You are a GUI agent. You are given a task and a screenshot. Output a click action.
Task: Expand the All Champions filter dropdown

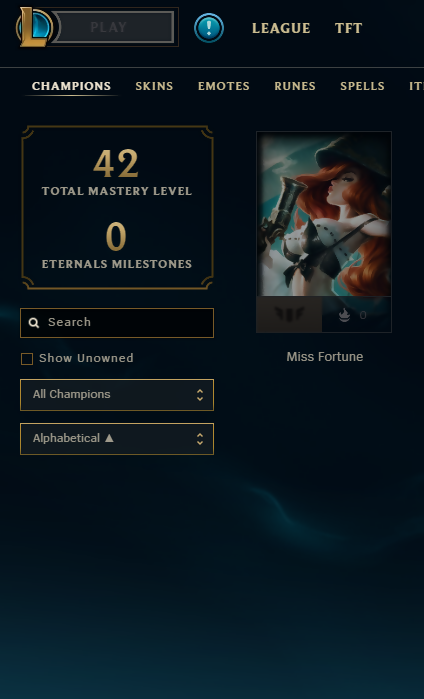tap(117, 395)
